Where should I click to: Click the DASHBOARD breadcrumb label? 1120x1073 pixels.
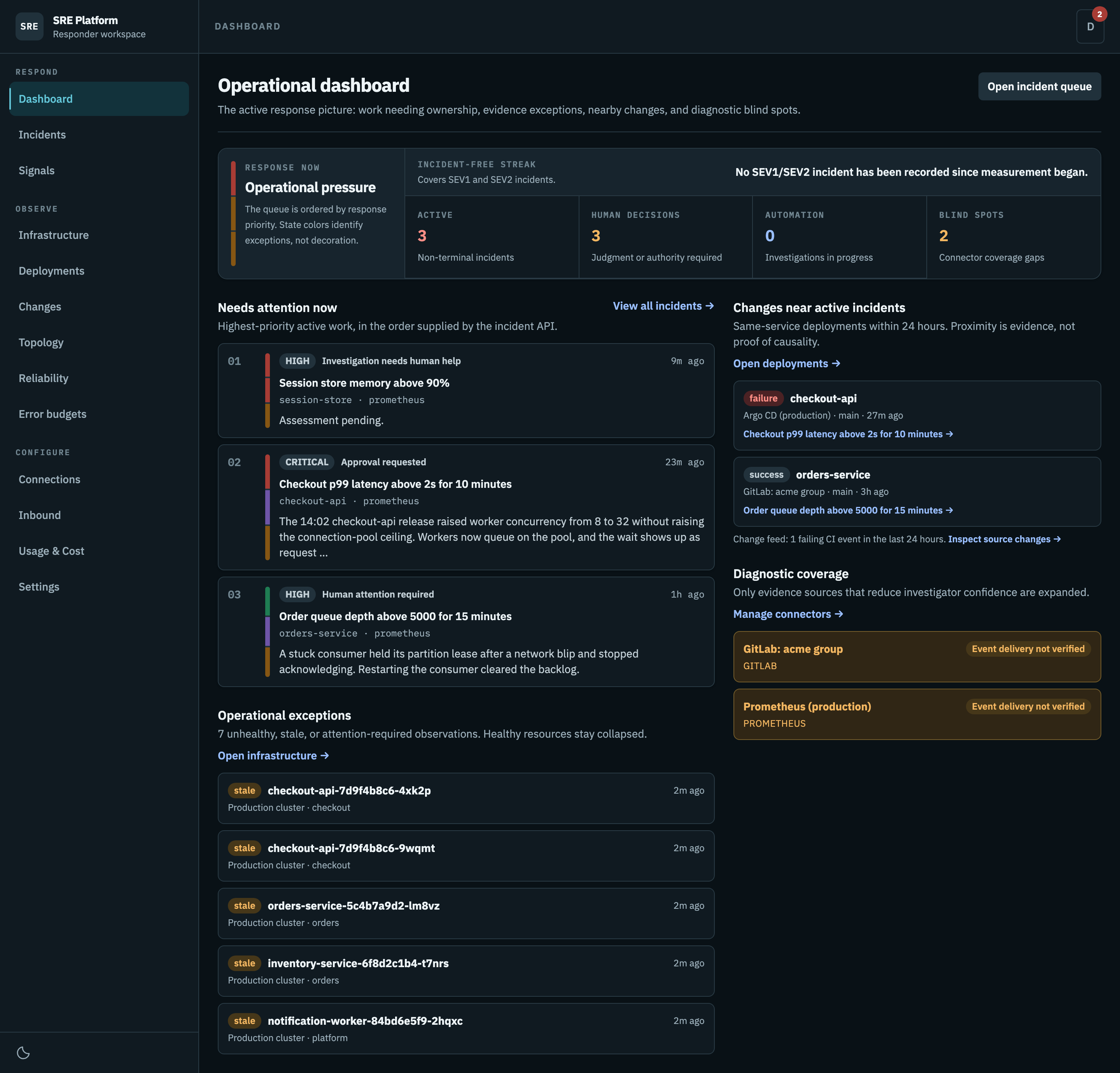(247, 26)
